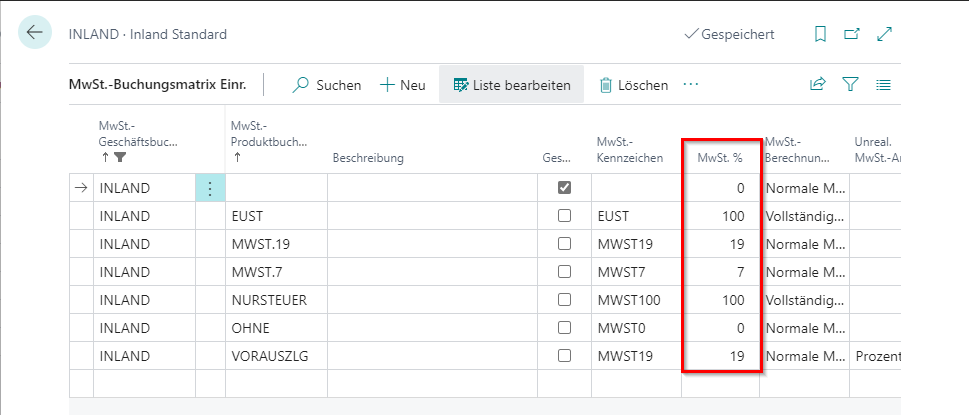This screenshot has height=415, width=969.
Task: Expand page to full screen icon
Action: coord(884,34)
